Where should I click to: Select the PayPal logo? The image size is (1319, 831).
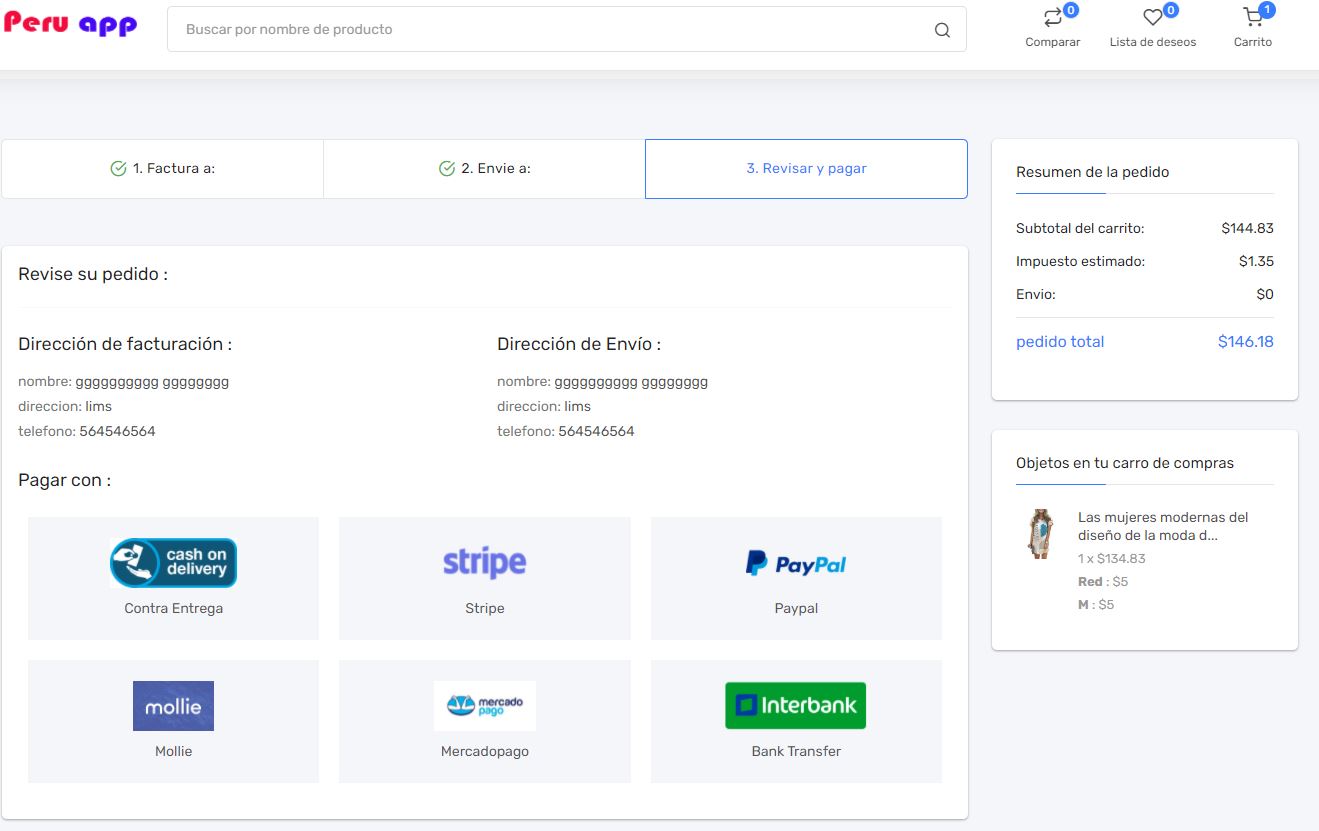[796, 564]
